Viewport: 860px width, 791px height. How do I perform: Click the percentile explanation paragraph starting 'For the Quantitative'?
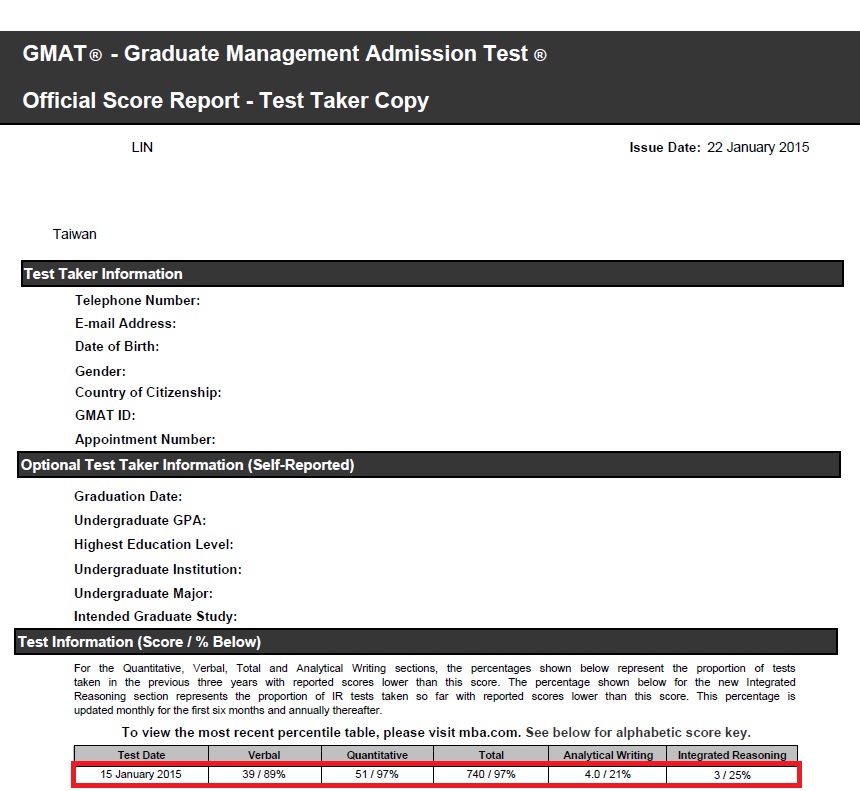click(x=434, y=690)
